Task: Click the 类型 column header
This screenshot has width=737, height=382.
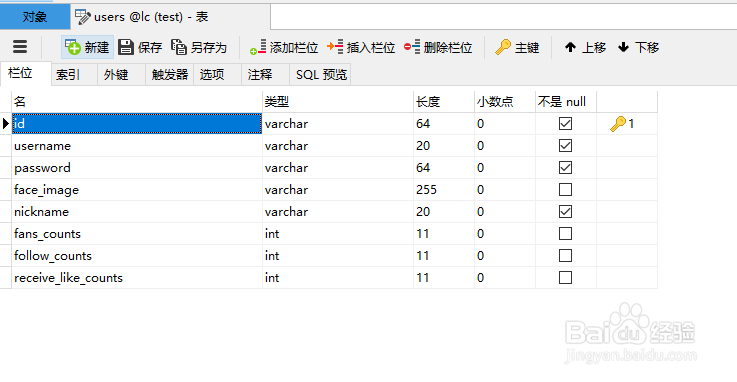Action: (338, 101)
